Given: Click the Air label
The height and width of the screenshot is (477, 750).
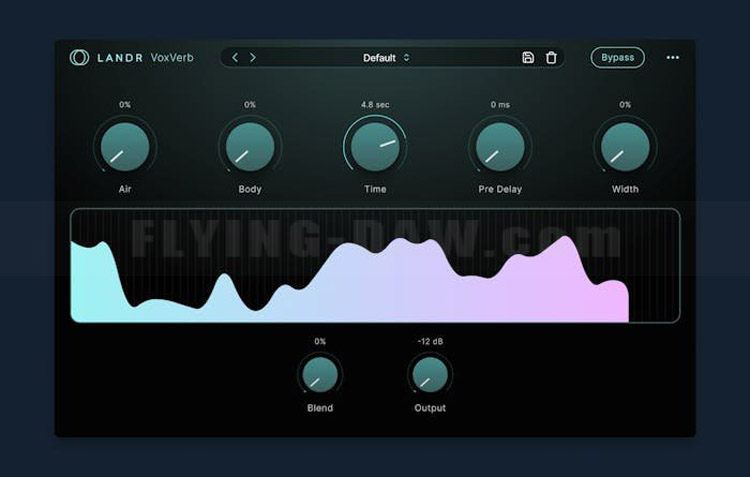Looking at the screenshot, I should pyautogui.click(x=125, y=189).
